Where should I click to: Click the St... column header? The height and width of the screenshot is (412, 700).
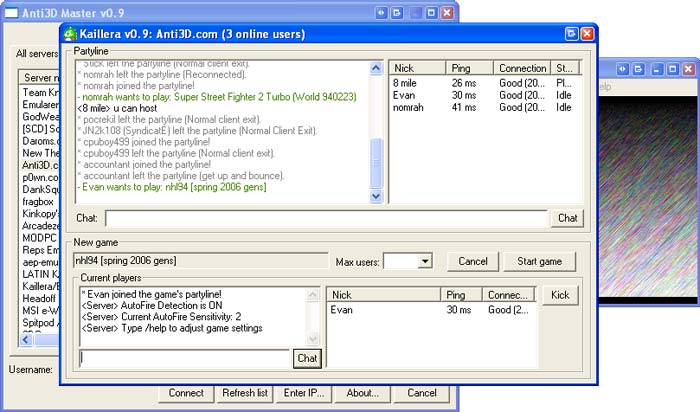click(x=565, y=68)
